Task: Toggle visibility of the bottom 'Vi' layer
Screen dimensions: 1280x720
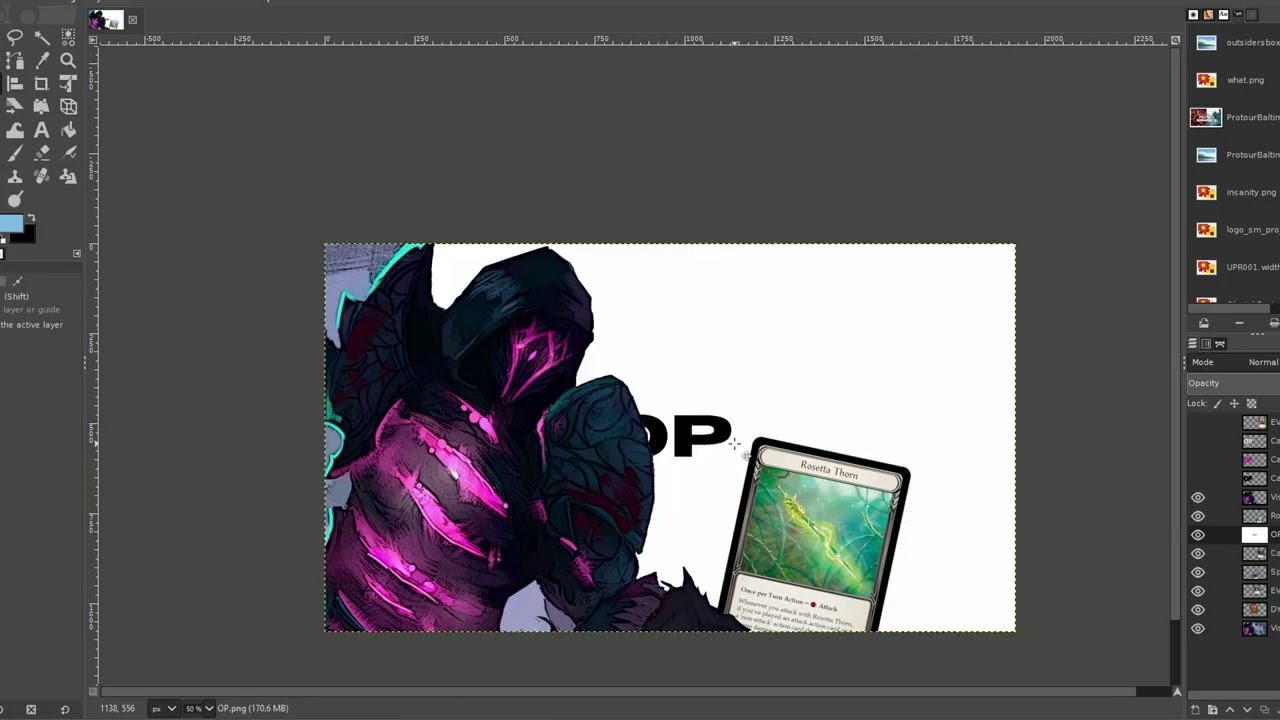Action: 1198,628
